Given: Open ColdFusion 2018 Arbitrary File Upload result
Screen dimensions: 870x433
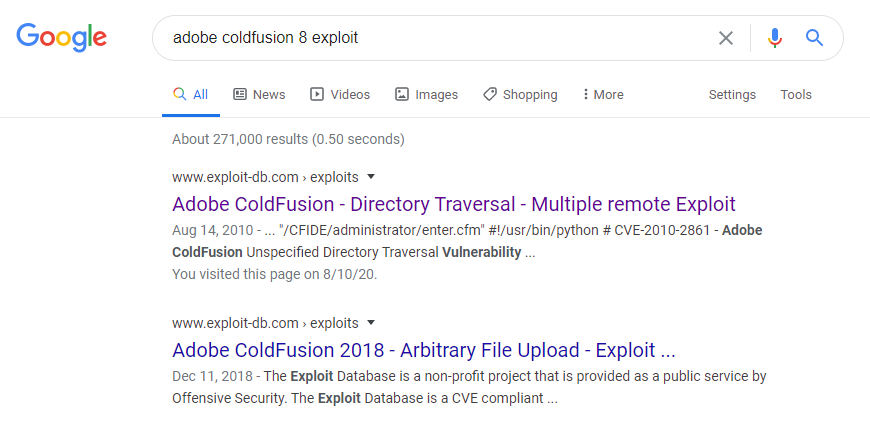Looking at the screenshot, I should pos(423,350).
